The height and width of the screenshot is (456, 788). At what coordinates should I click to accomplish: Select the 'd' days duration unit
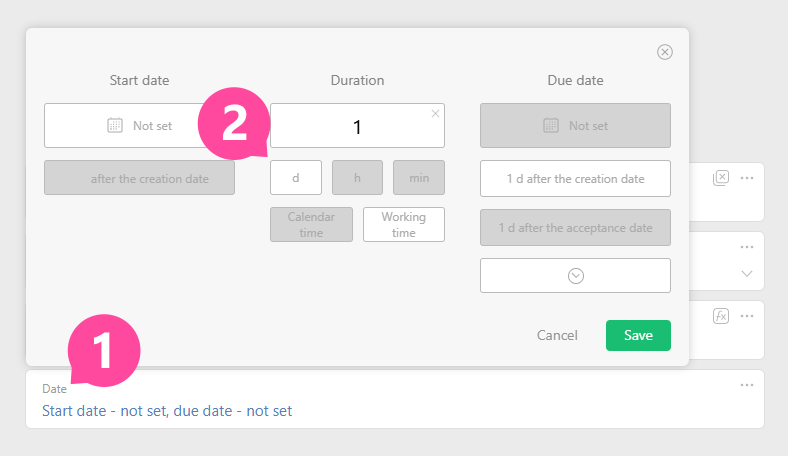pos(296,178)
